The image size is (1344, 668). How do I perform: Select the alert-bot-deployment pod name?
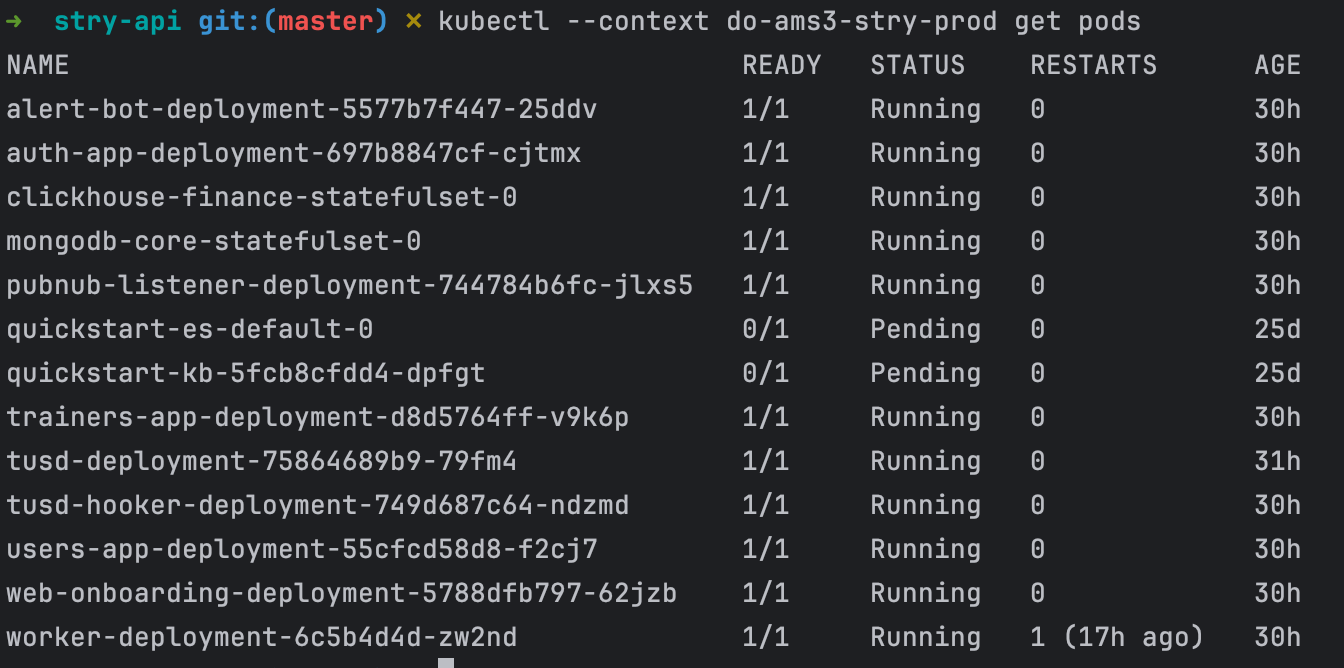point(301,109)
